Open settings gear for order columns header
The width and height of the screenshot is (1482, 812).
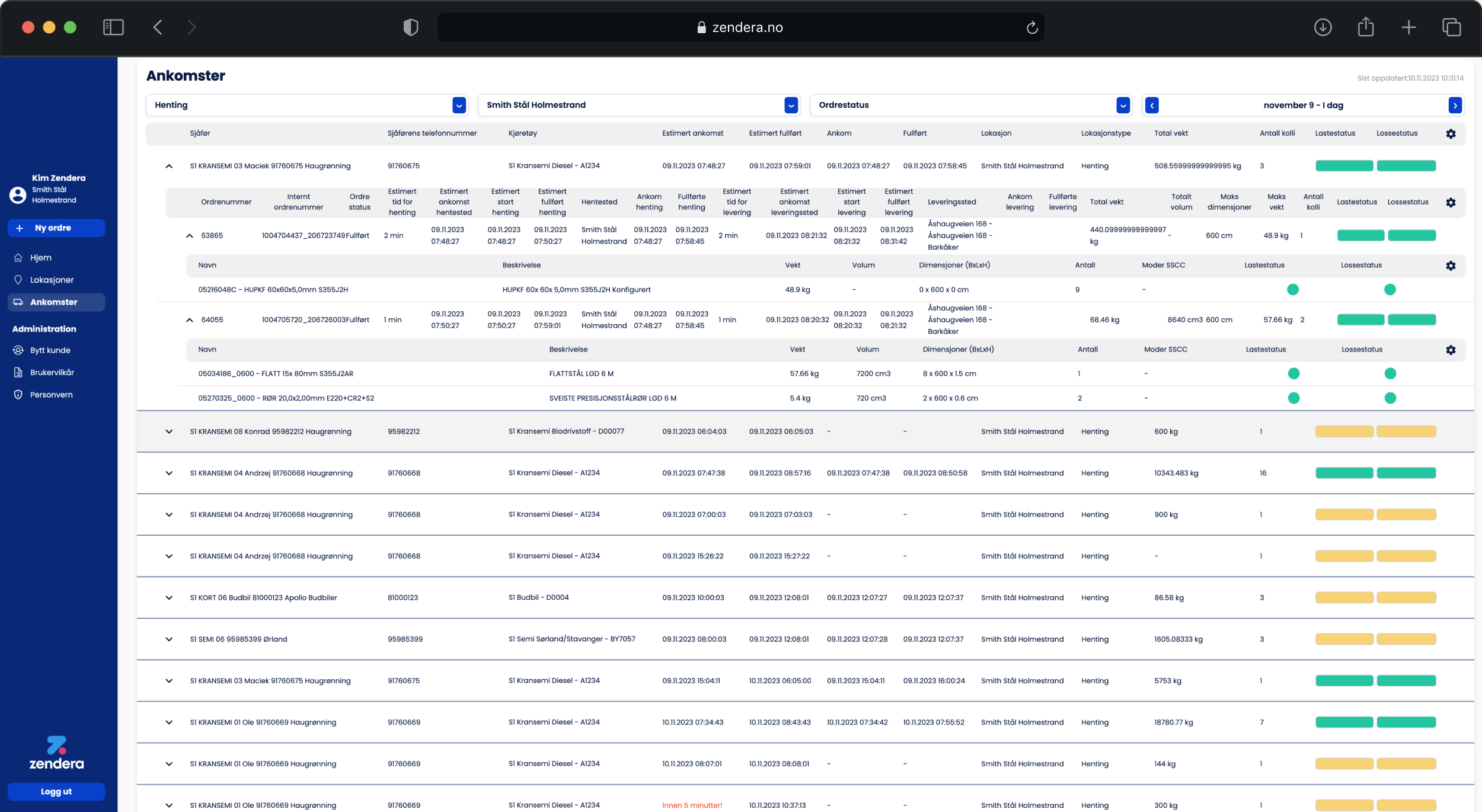1450,203
